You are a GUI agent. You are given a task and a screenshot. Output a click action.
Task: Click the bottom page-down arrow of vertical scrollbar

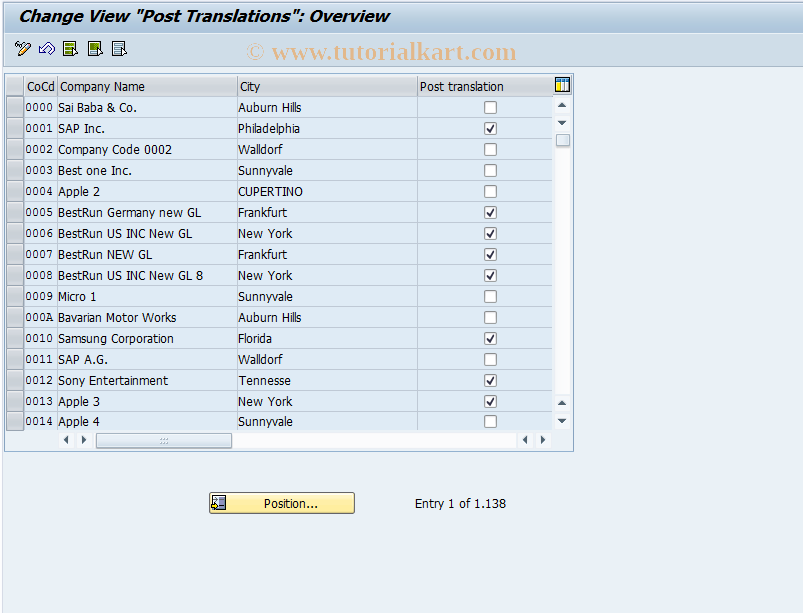click(562, 421)
